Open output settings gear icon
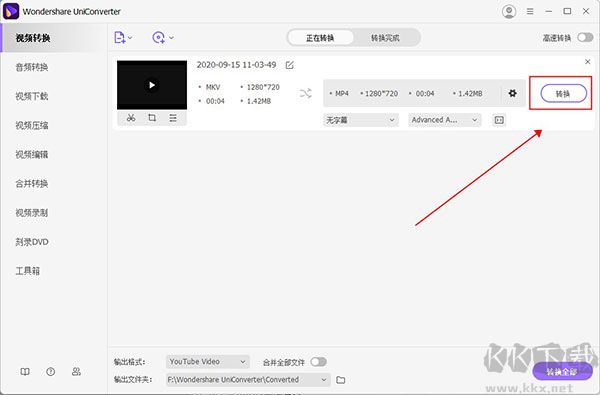600x395 pixels. (512, 93)
